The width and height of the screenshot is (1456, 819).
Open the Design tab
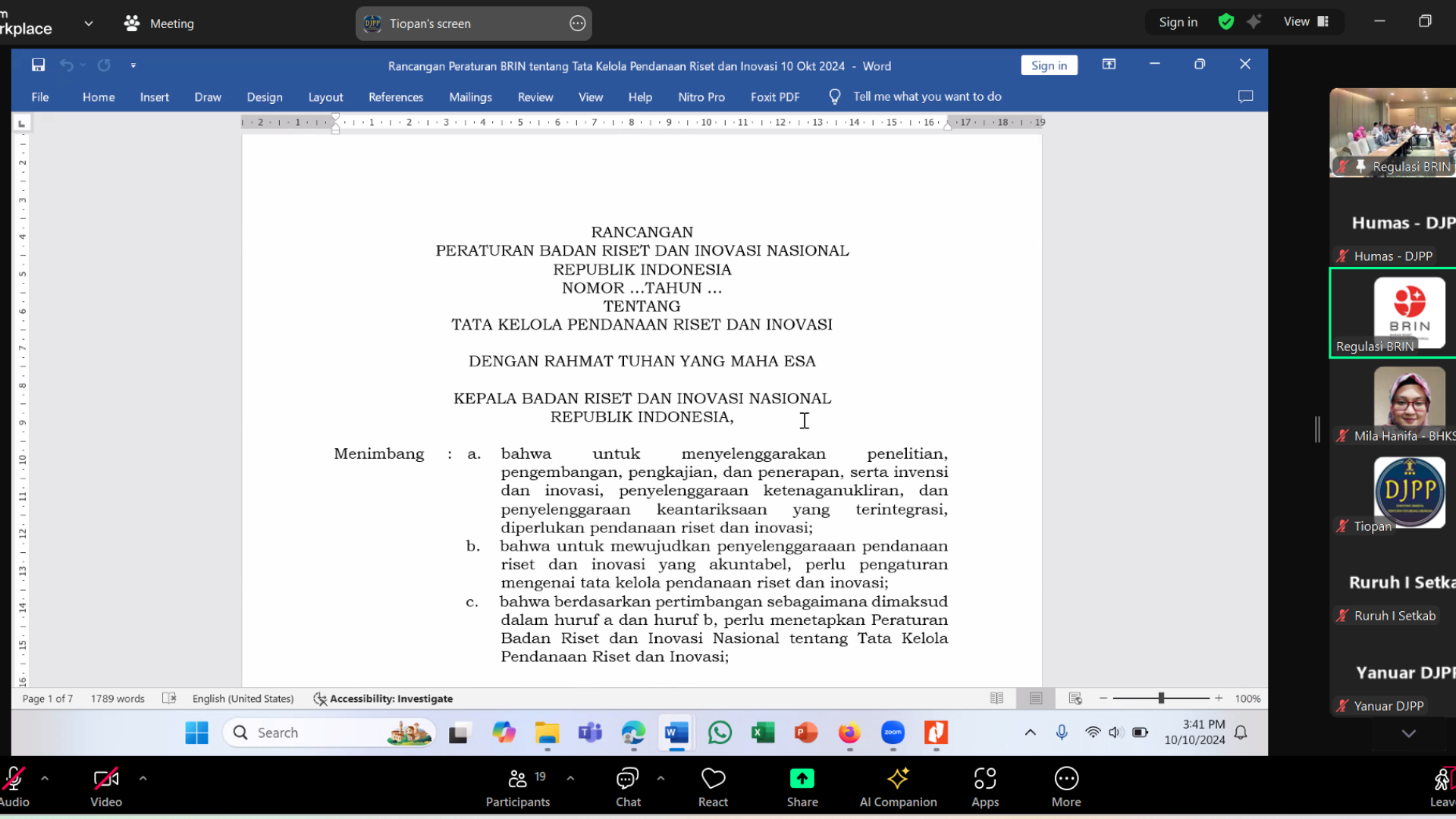tap(265, 97)
